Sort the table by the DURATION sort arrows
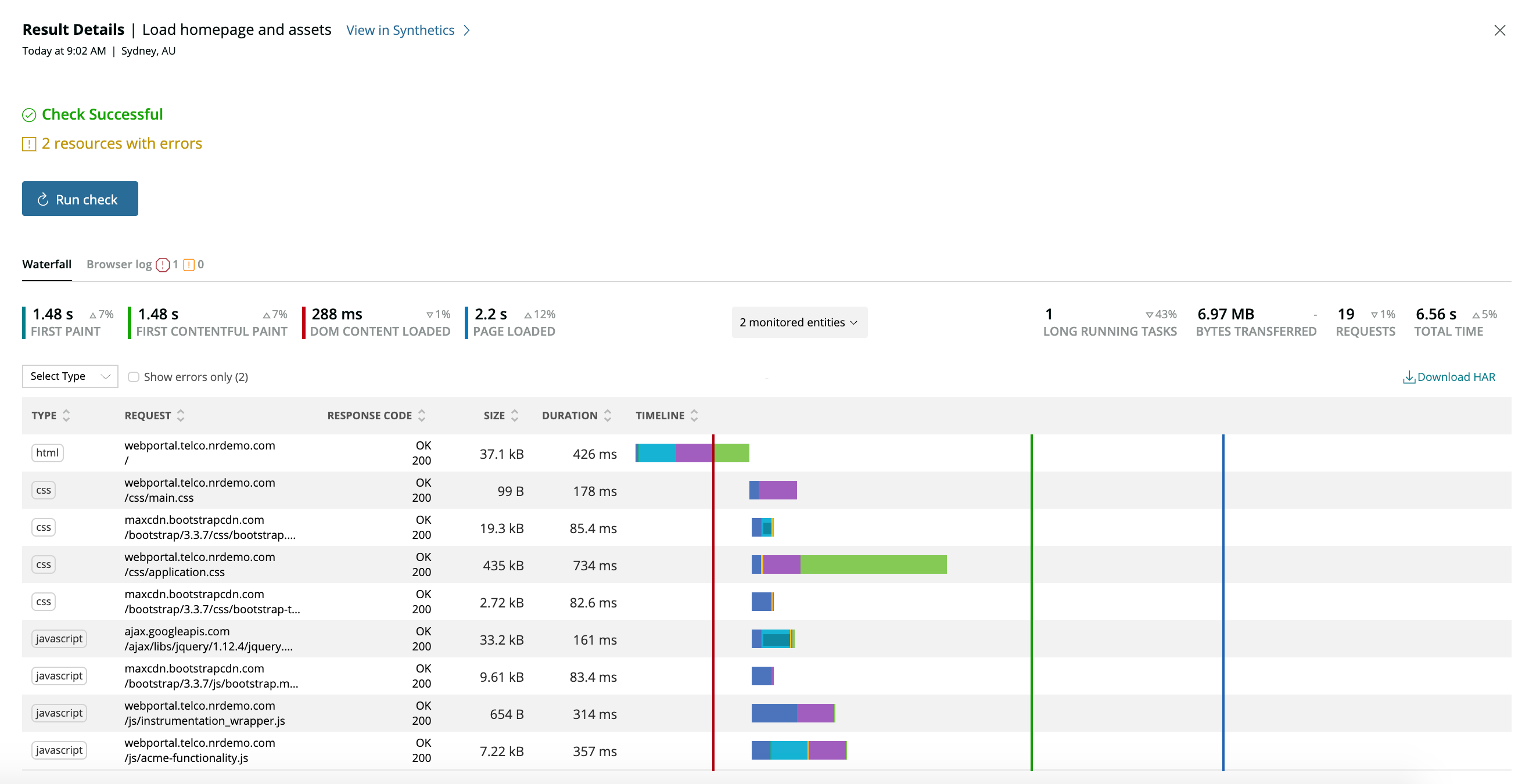Viewport: 1529px width, 784px height. pyautogui.click(x=607, y=415)
